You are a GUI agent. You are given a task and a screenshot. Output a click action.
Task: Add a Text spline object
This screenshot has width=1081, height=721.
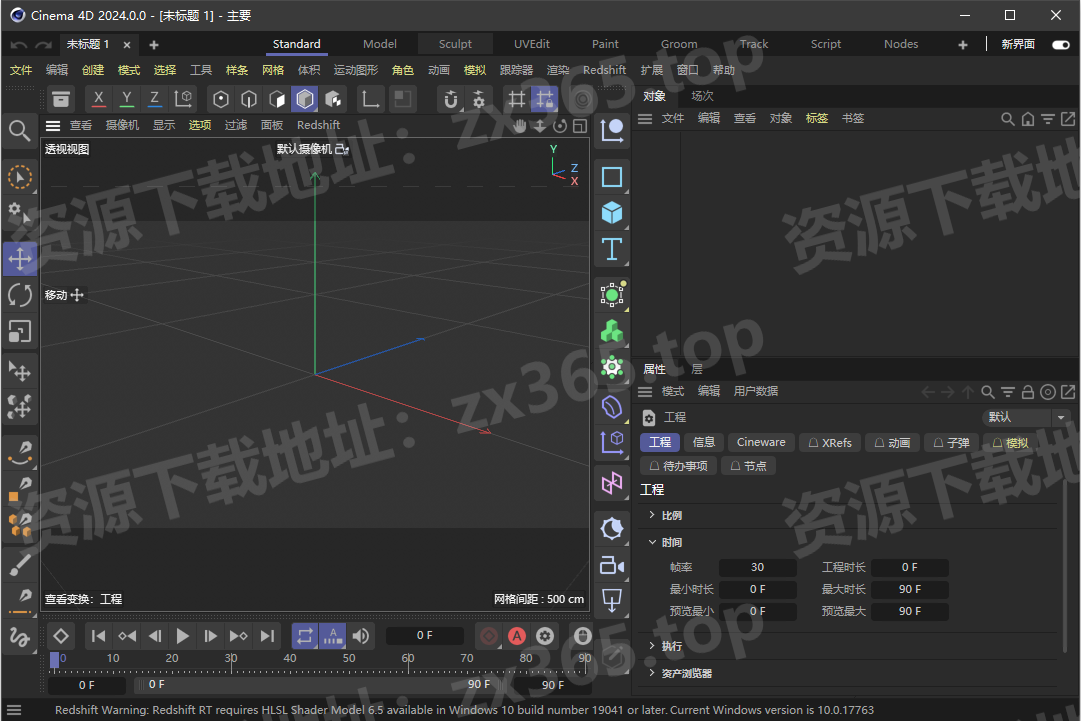pyautogui.click(x=612, y=249)
